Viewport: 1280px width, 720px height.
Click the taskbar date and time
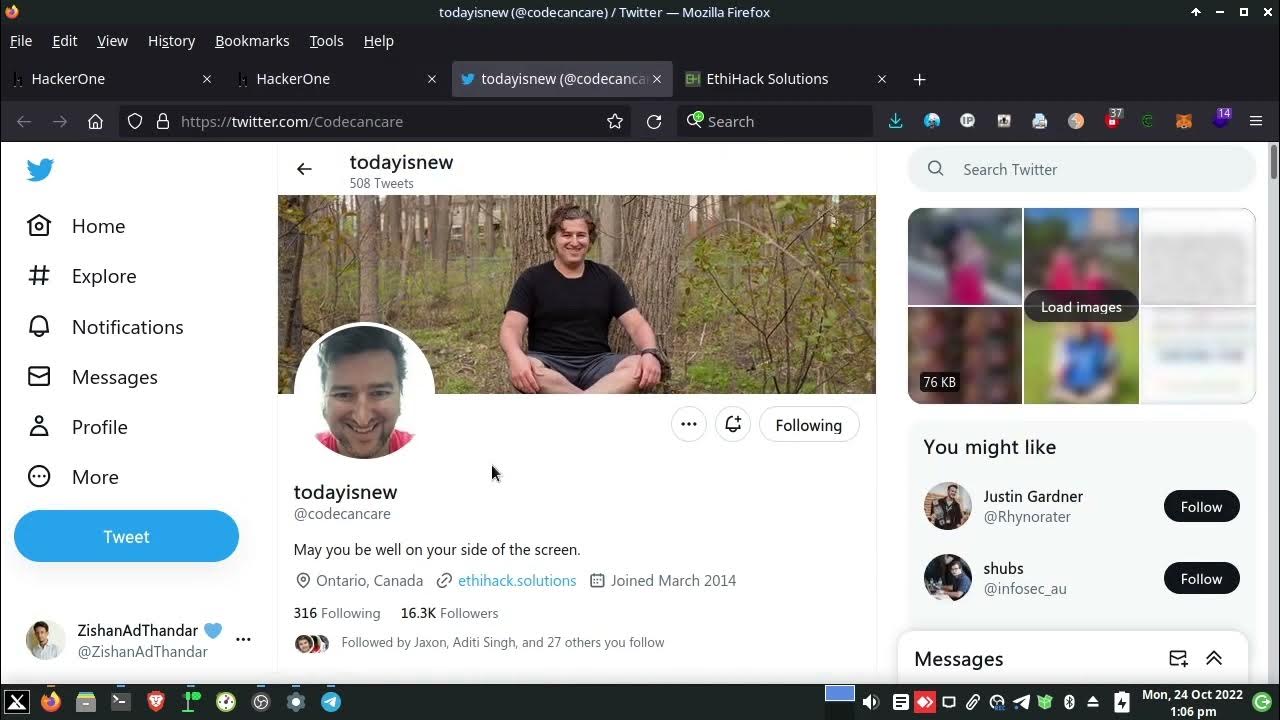(1192, 702)
